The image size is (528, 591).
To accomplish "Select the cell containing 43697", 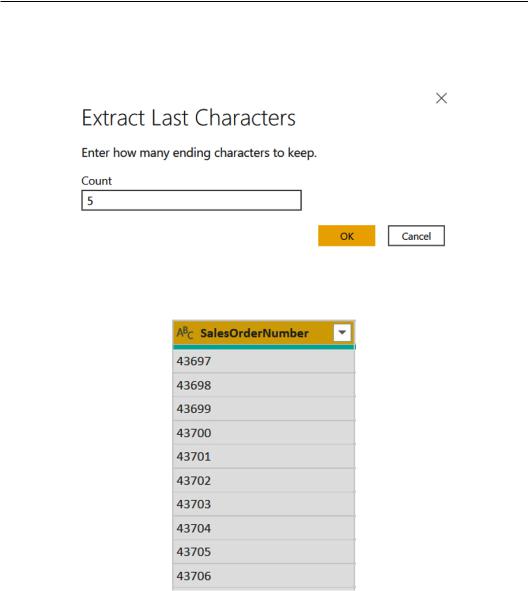I will point(264,361).
